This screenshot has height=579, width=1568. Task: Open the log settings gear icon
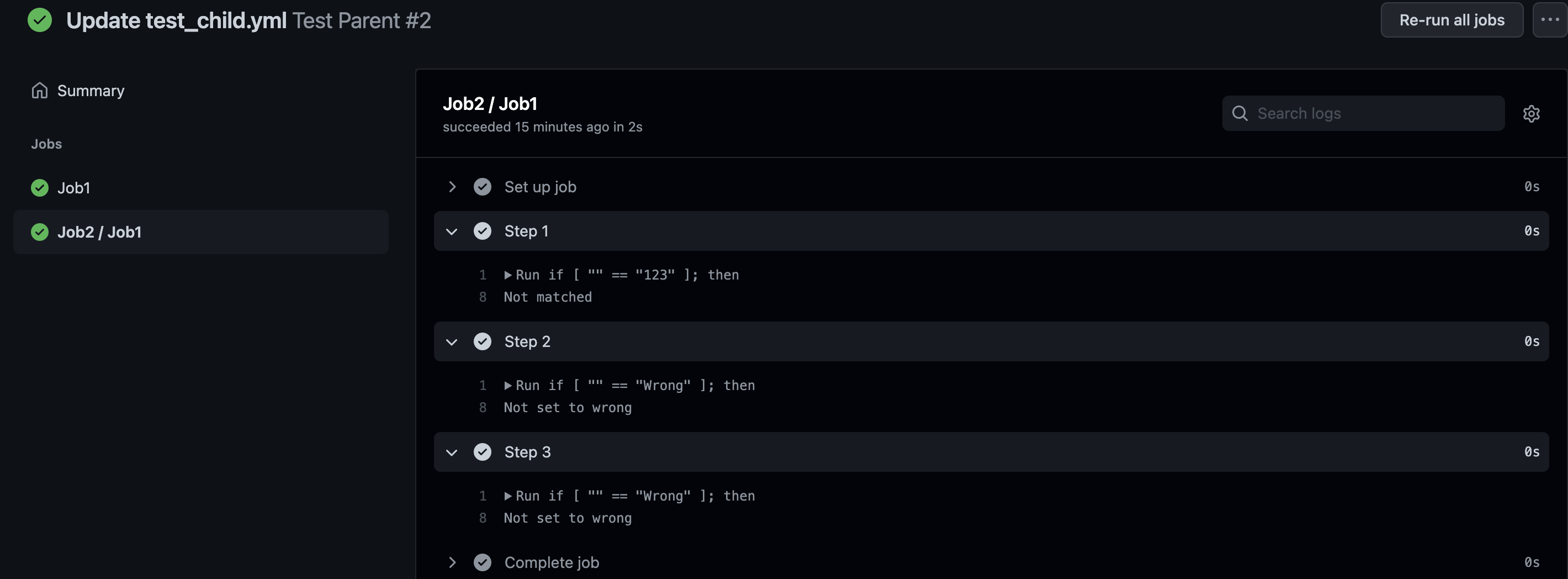(x=1531, y=114)
